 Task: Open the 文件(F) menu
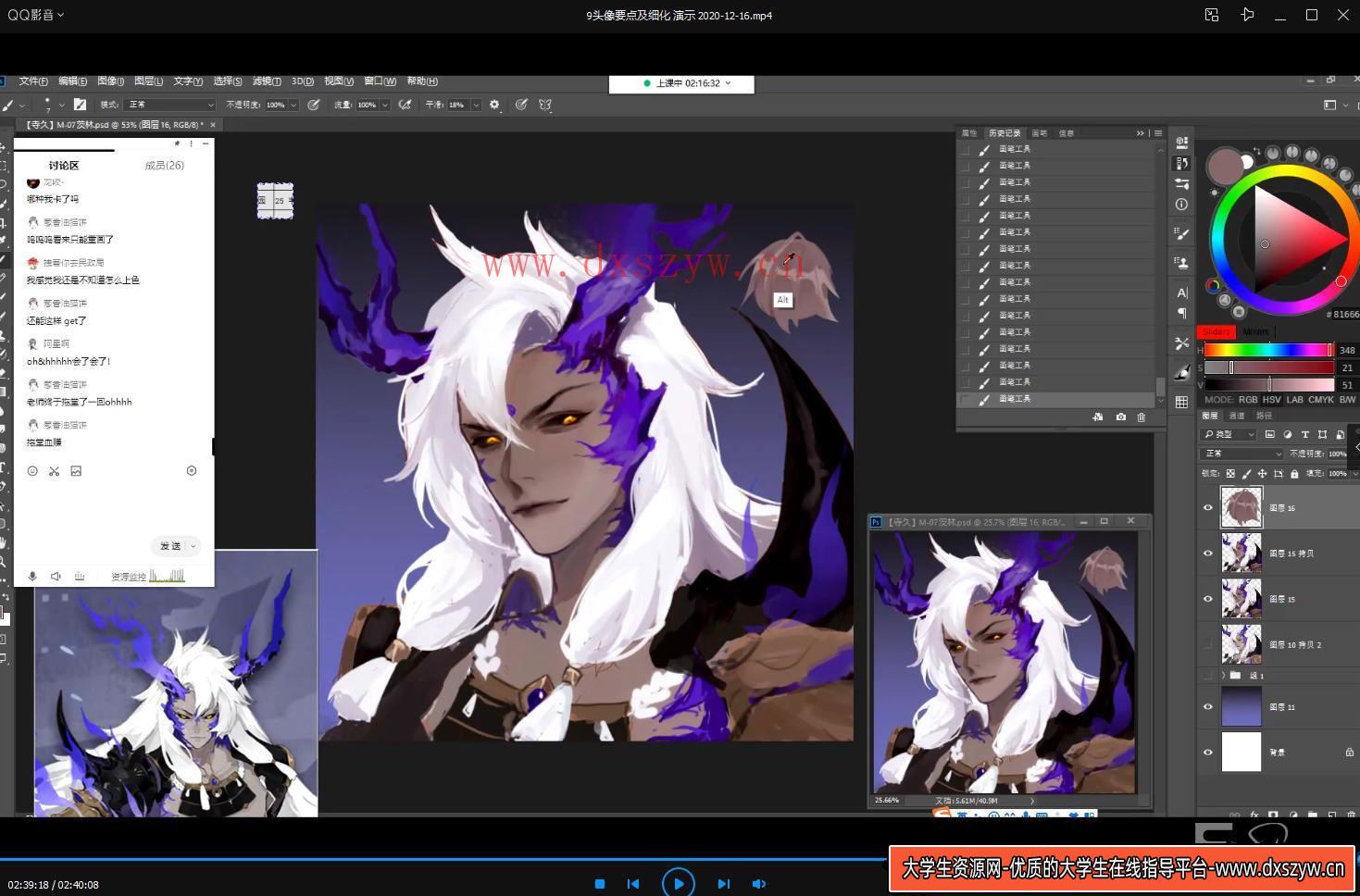(x=33, y=81)
